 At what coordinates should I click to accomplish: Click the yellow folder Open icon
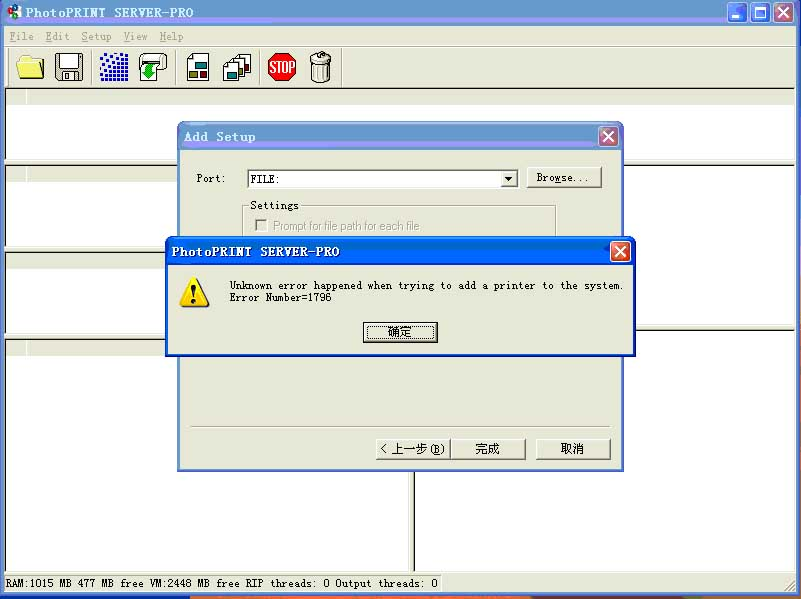coord(30,67)
